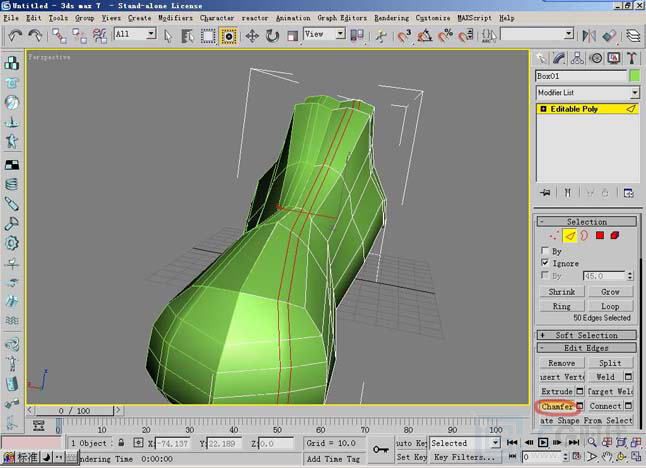Viewport: 646px width, 468px height.
Task: Switch to Utilities hammer panel tab
Action: click(632, 58)
